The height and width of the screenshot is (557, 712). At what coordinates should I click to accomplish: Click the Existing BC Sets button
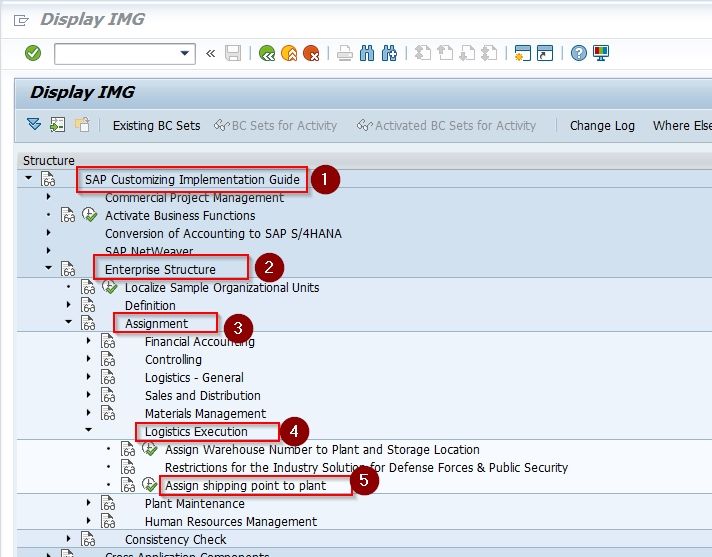coord(156,125)
